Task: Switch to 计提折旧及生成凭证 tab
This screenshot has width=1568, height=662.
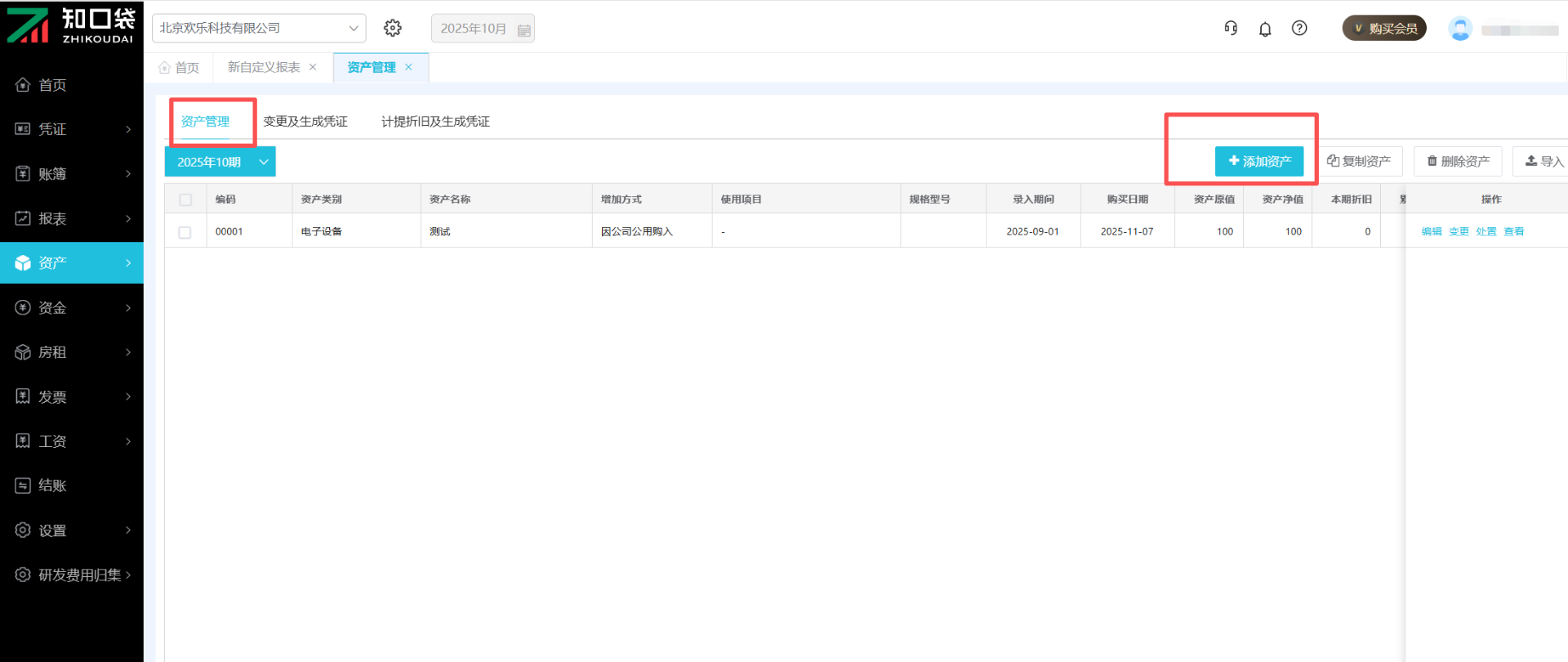Action: pos(435,122)
